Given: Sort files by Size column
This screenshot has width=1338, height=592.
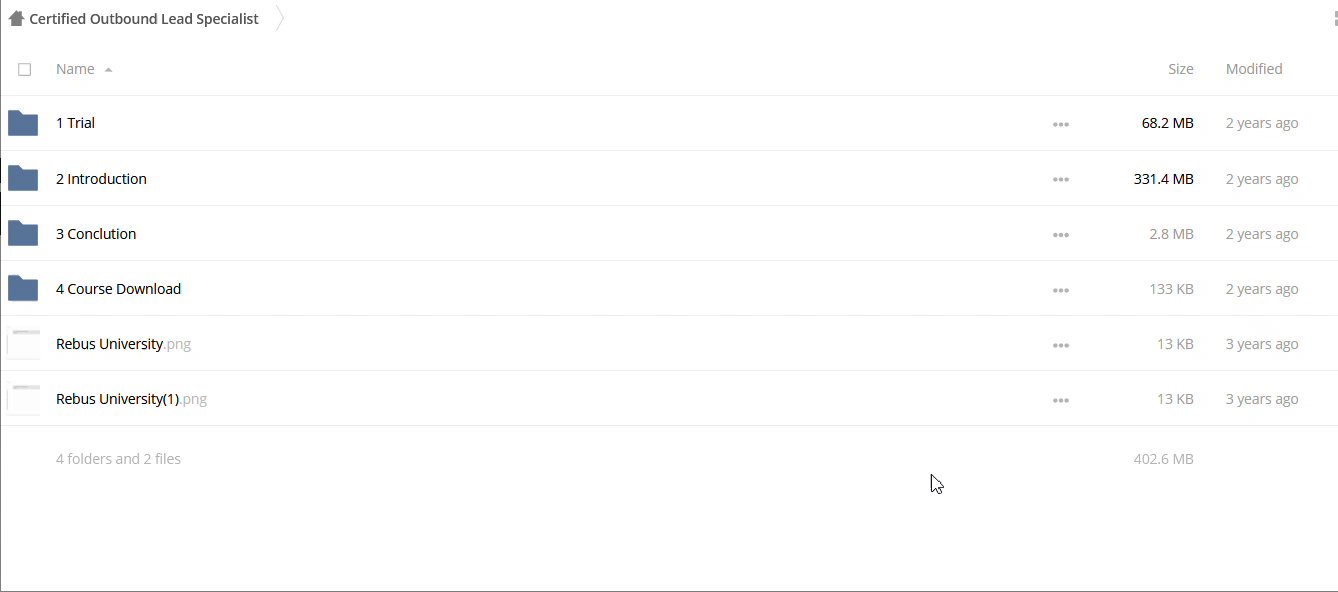Looking at the screenshot, I should (1180, 69).
